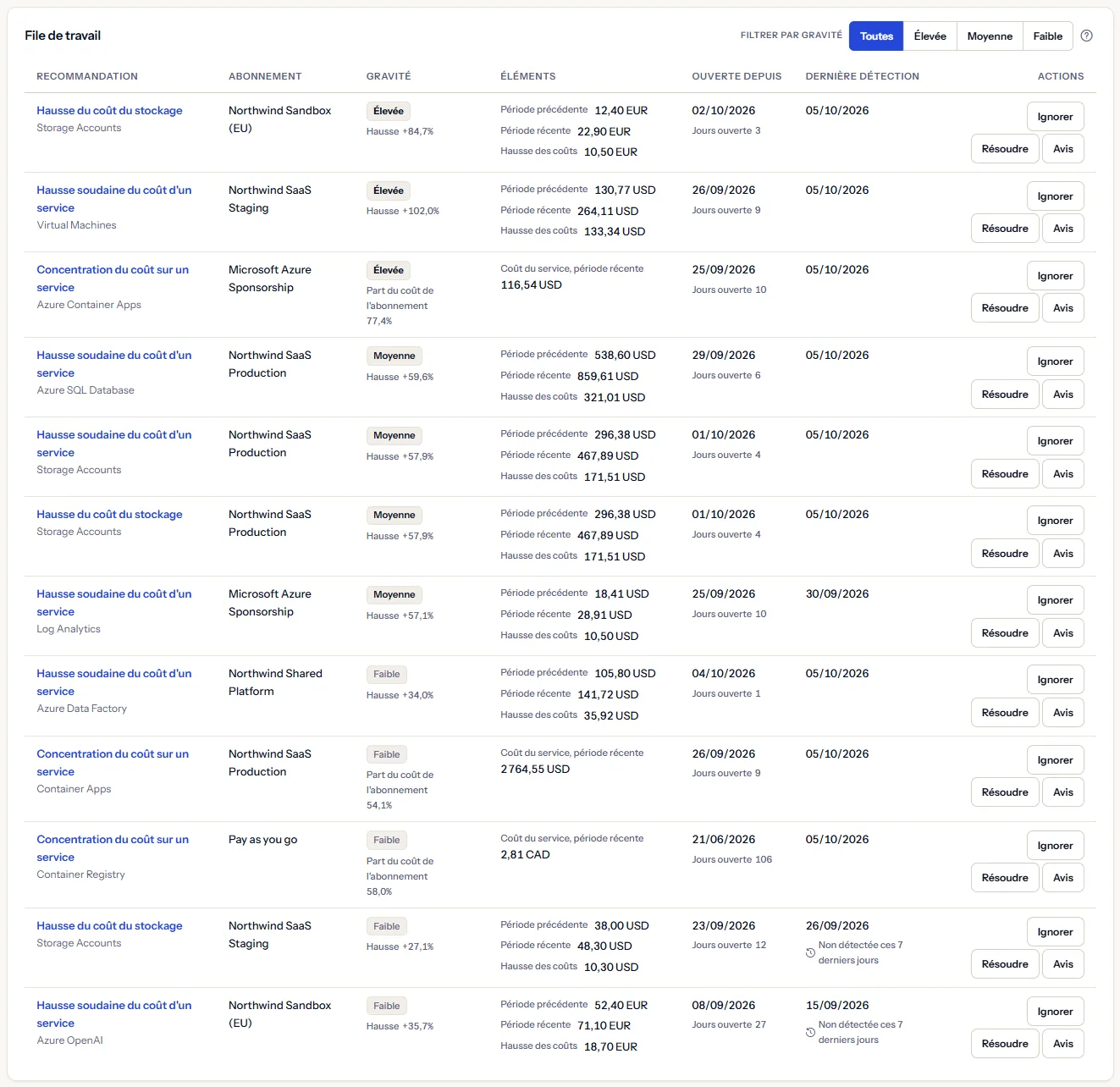Open the Container Registry recommendation link
The image size is (1120, 1087).
113,848
